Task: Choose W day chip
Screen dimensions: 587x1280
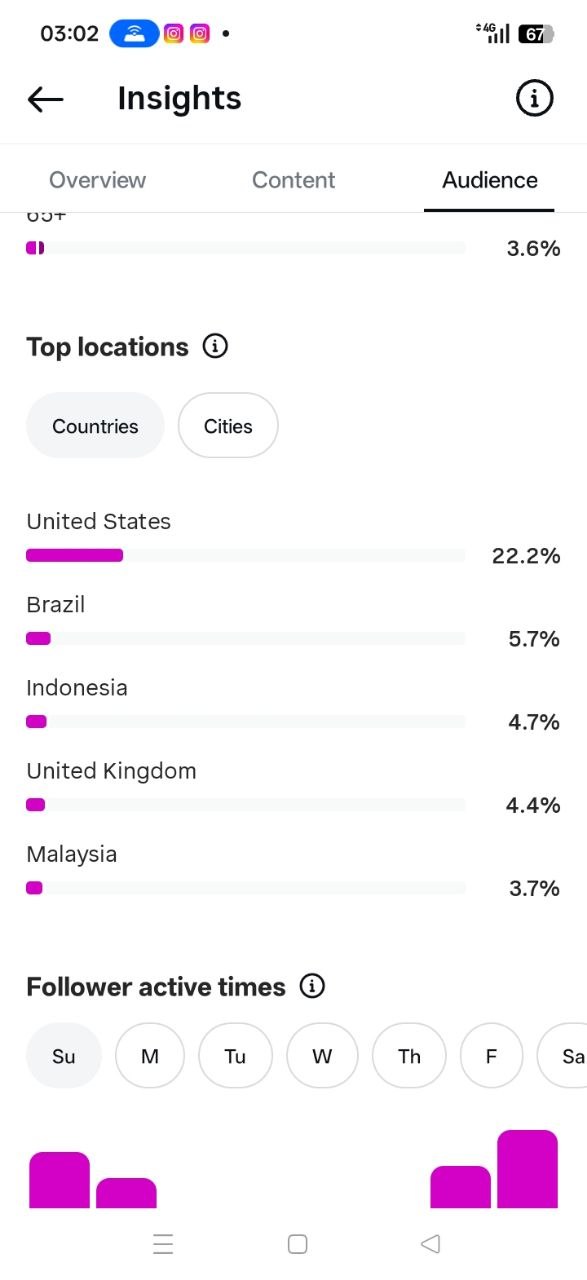Action: [322, 1055]
